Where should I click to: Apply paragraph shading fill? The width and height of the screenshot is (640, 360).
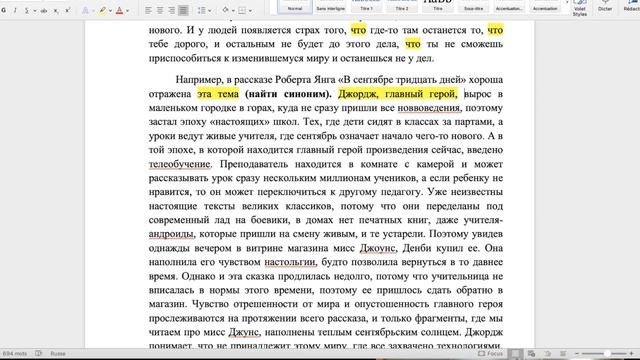225,11
